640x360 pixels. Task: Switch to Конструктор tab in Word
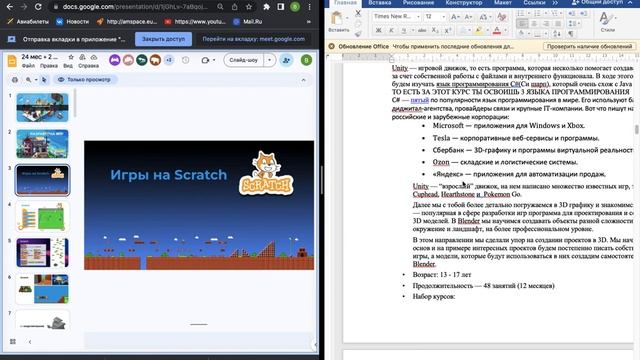pyautogui.click(x=464, y=3)
